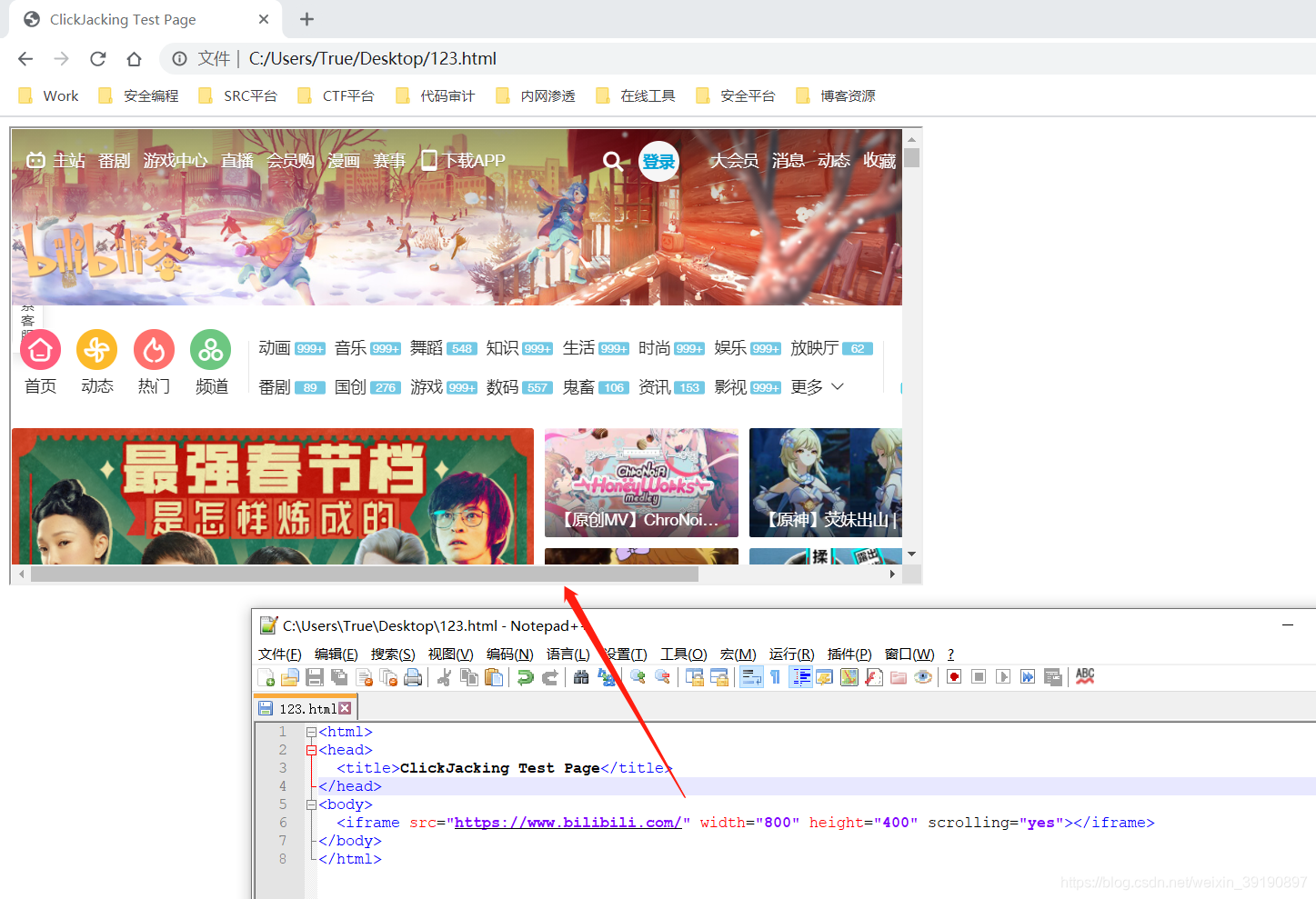Start macro recording with red dot icon
This screenshot has width=1316, height=899.
tap(954, 677)
